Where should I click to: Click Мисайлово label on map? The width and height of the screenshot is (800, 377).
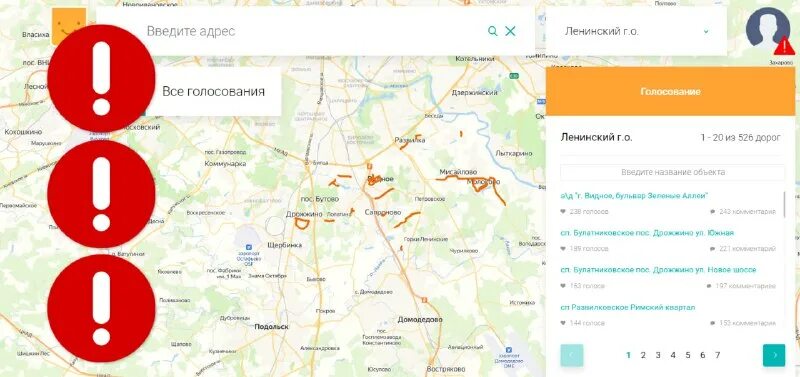458,172
